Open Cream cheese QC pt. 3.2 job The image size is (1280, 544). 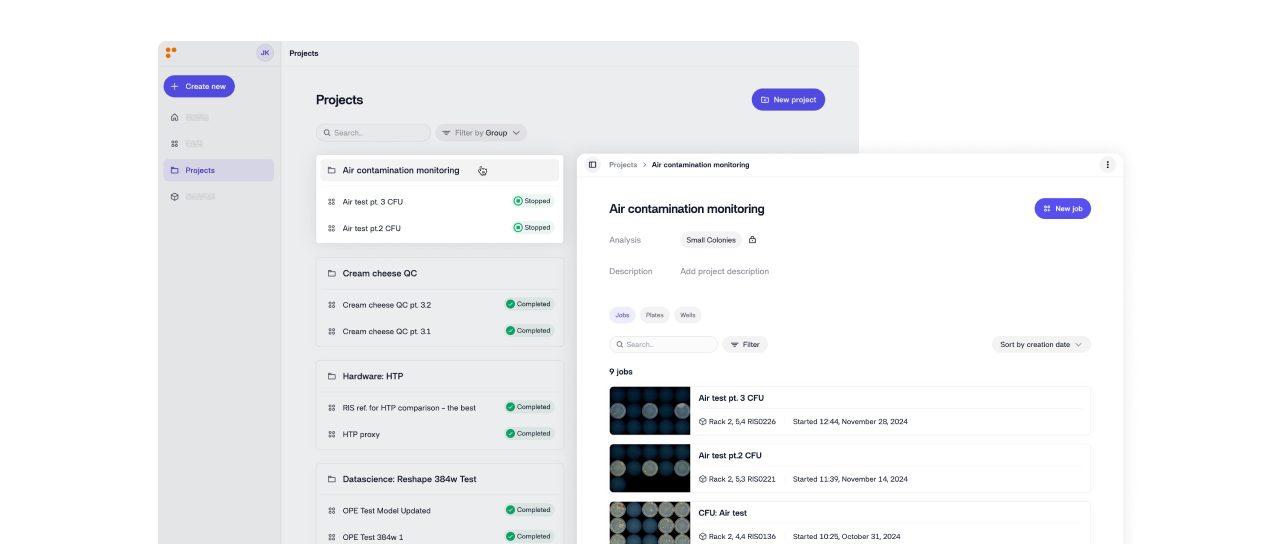(386, 305)
